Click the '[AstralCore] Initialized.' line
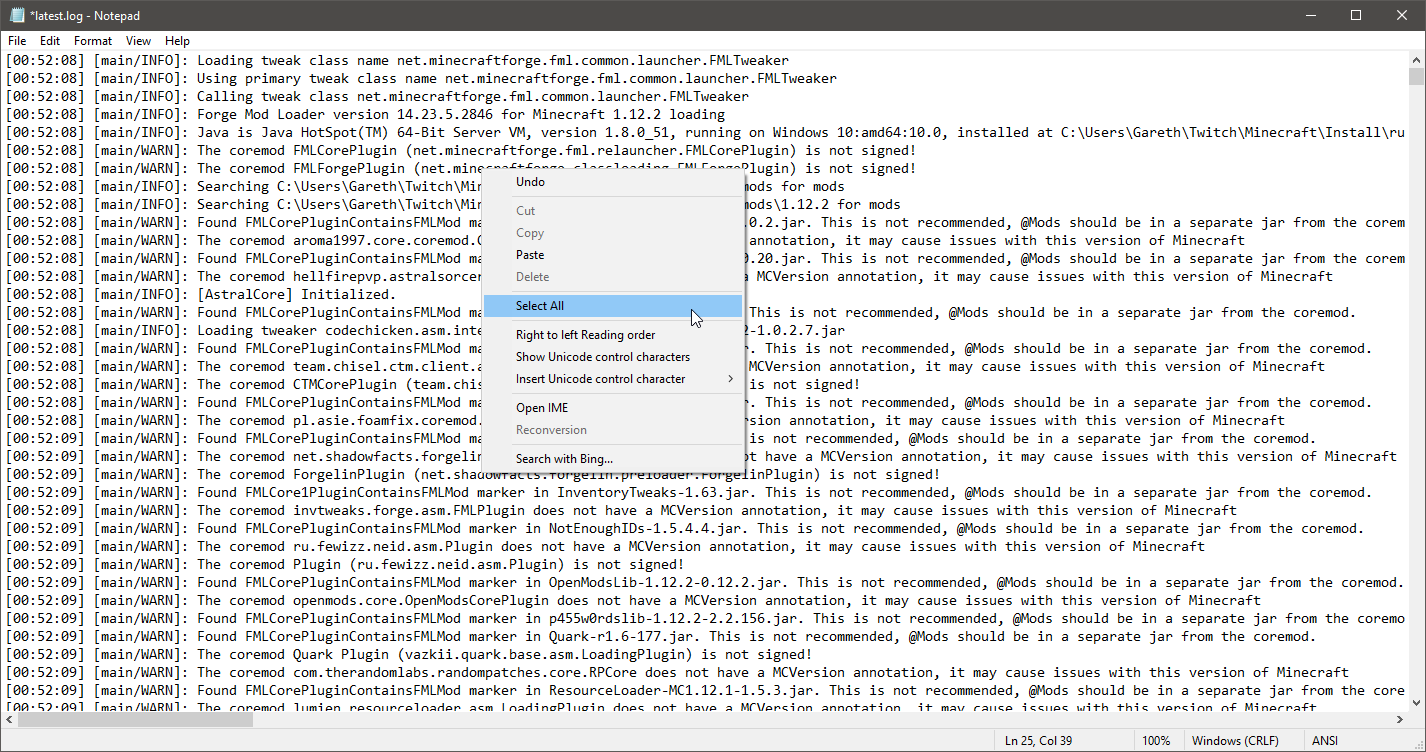 [201, 294]
